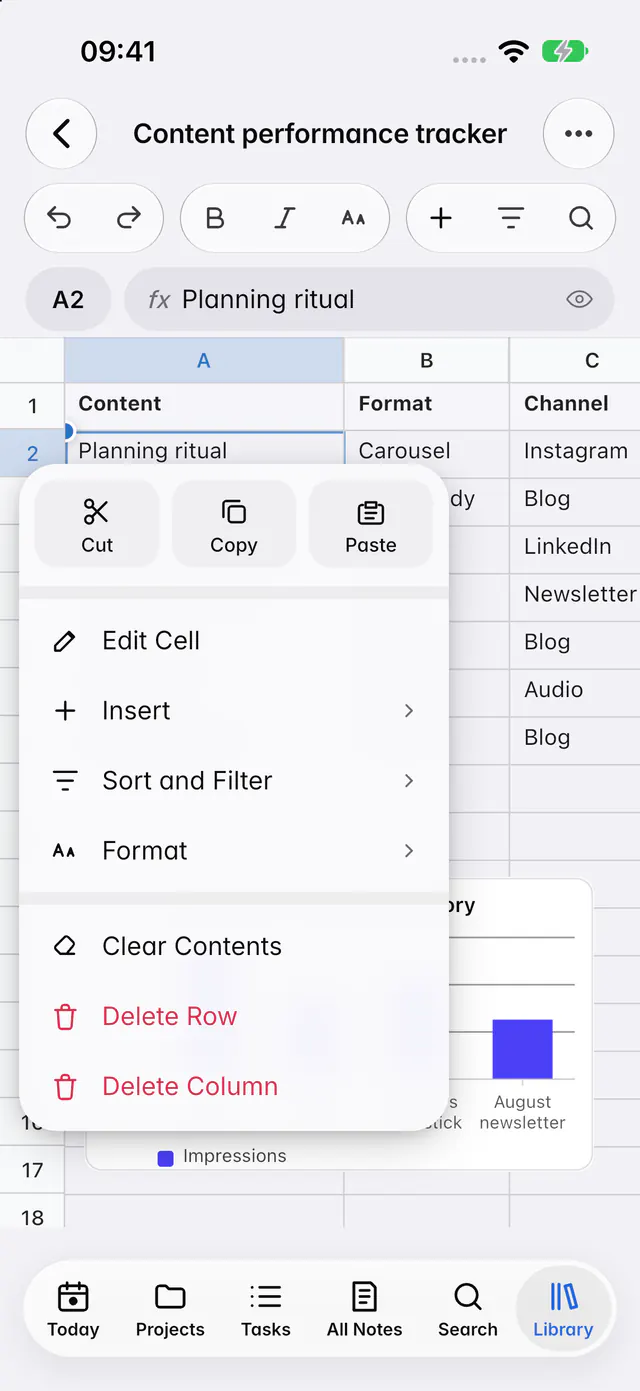
Task: Tap the battery status icon
Action: (565, 52)
